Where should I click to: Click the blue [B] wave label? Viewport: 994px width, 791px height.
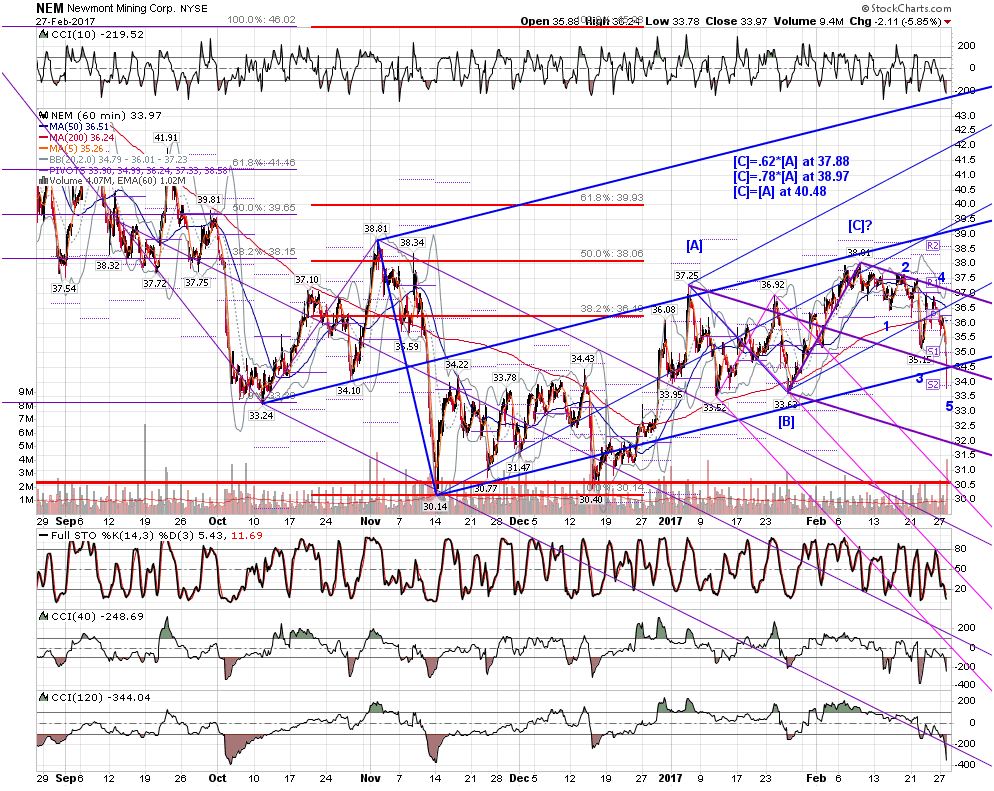tap(786, 420)
